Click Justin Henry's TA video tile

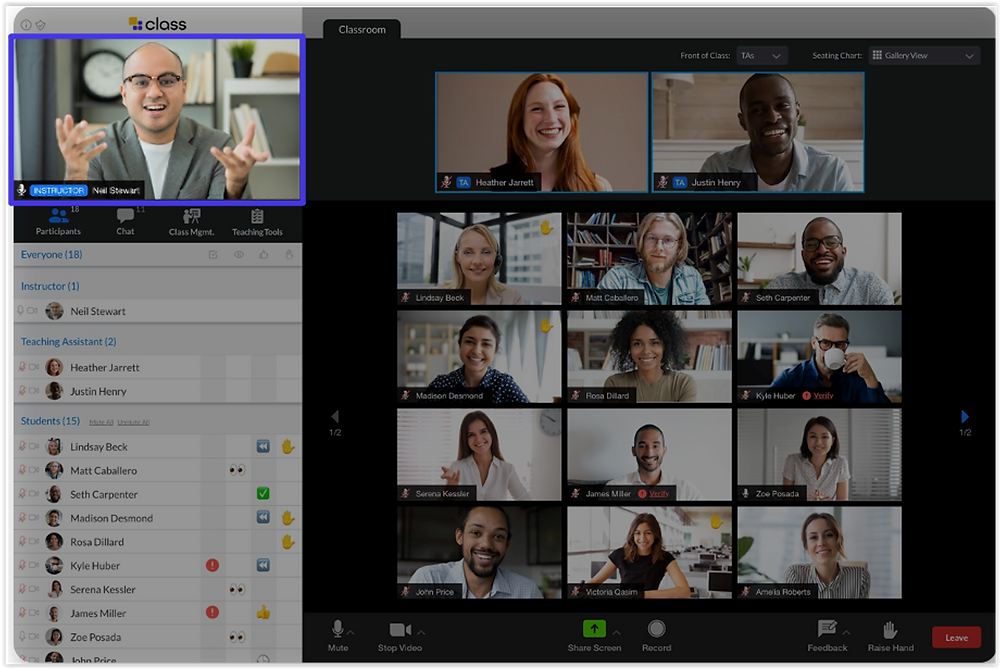[x=758, y=132]
